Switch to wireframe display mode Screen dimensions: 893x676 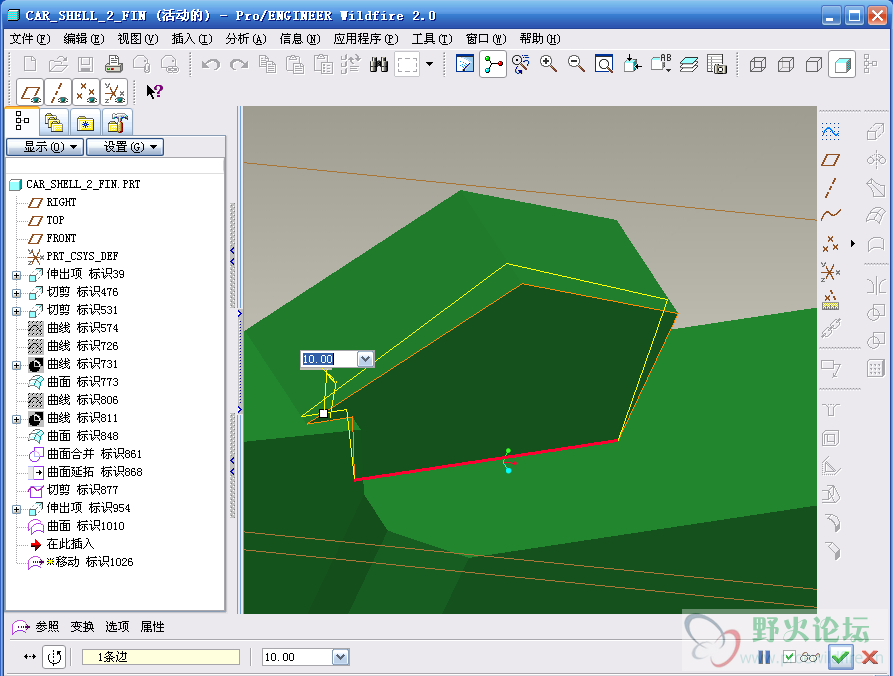click(757, 64)
